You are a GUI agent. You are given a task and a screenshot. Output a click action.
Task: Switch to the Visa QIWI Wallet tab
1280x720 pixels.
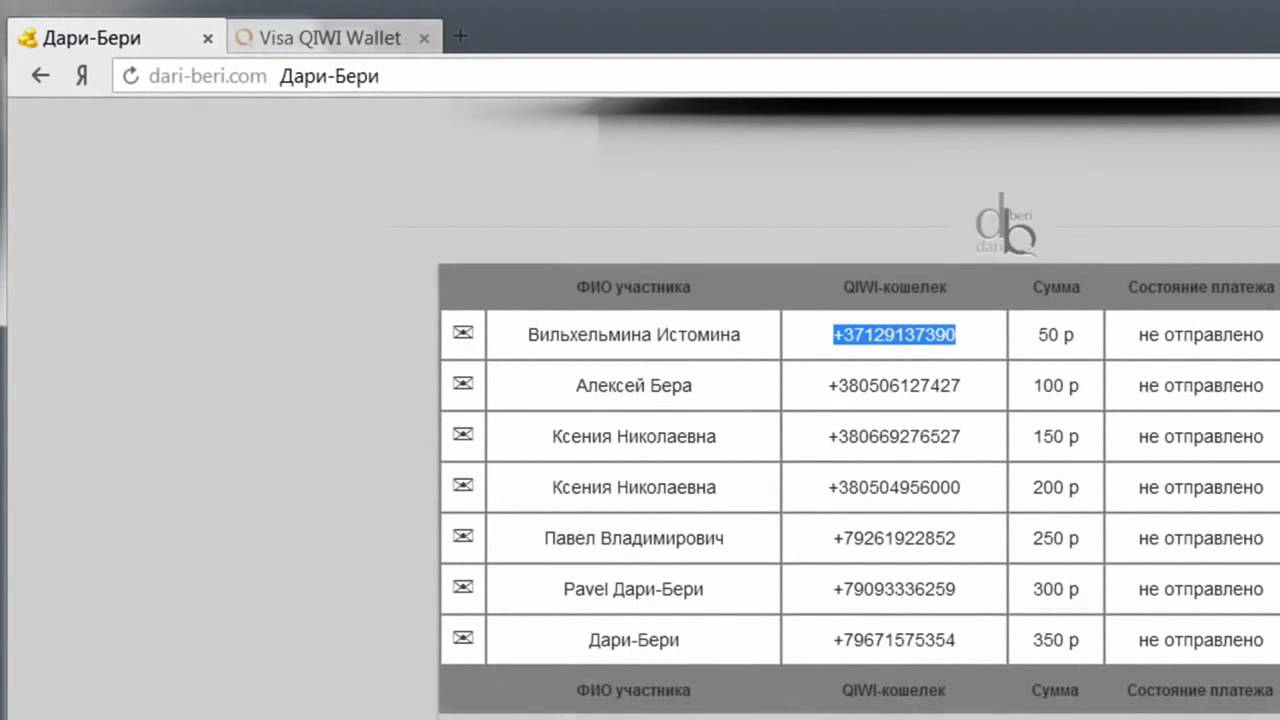click(334, 38)
